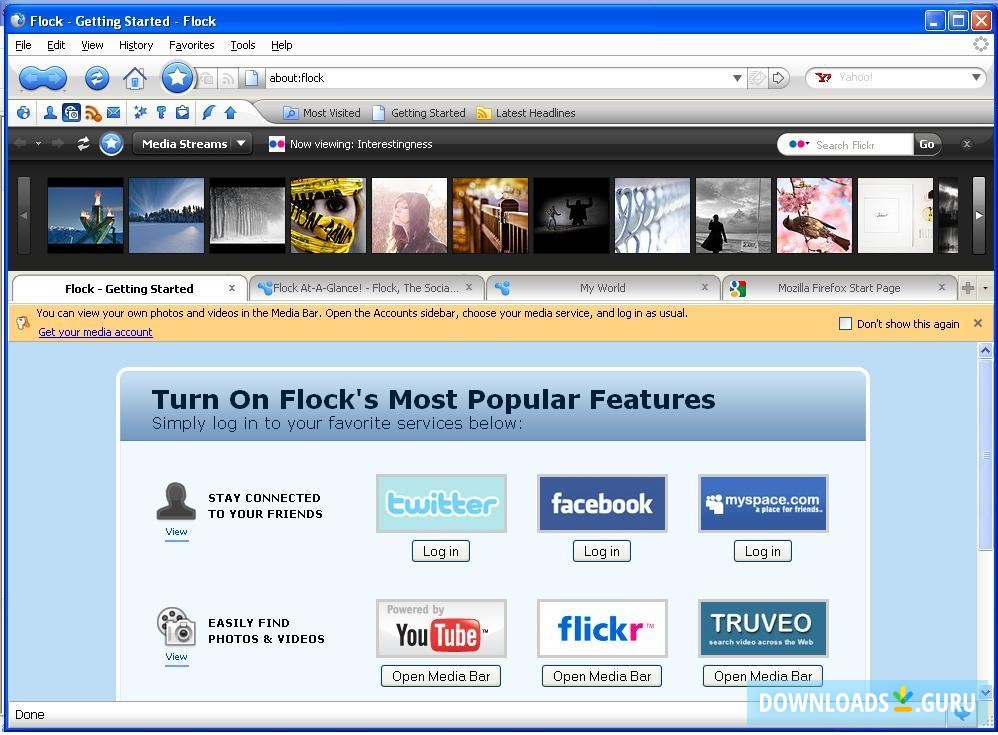Open the Favorites menu

pyautogui.click(x=192, y=45)
